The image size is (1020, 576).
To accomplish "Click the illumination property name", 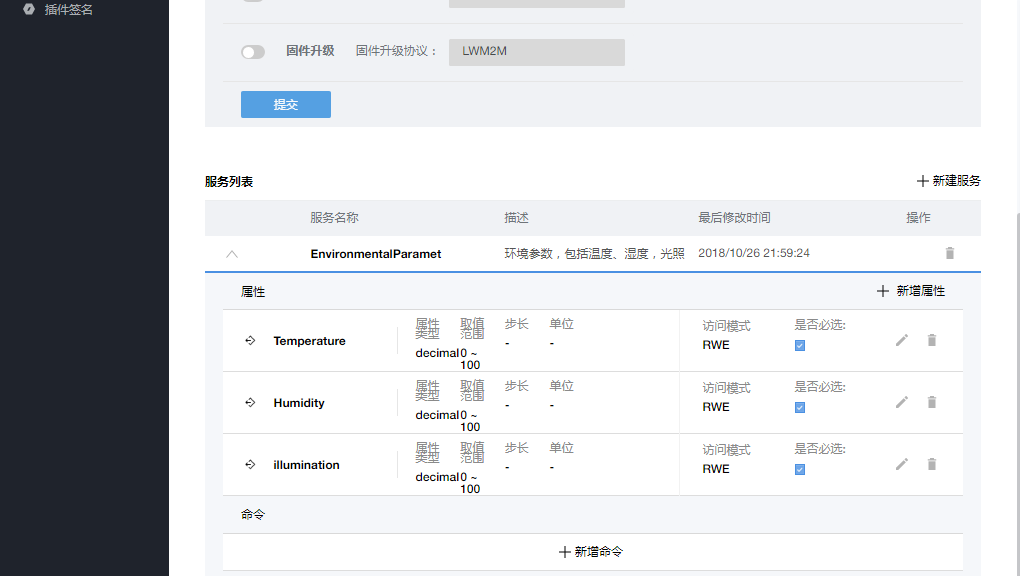I will [x=306, y=465].
